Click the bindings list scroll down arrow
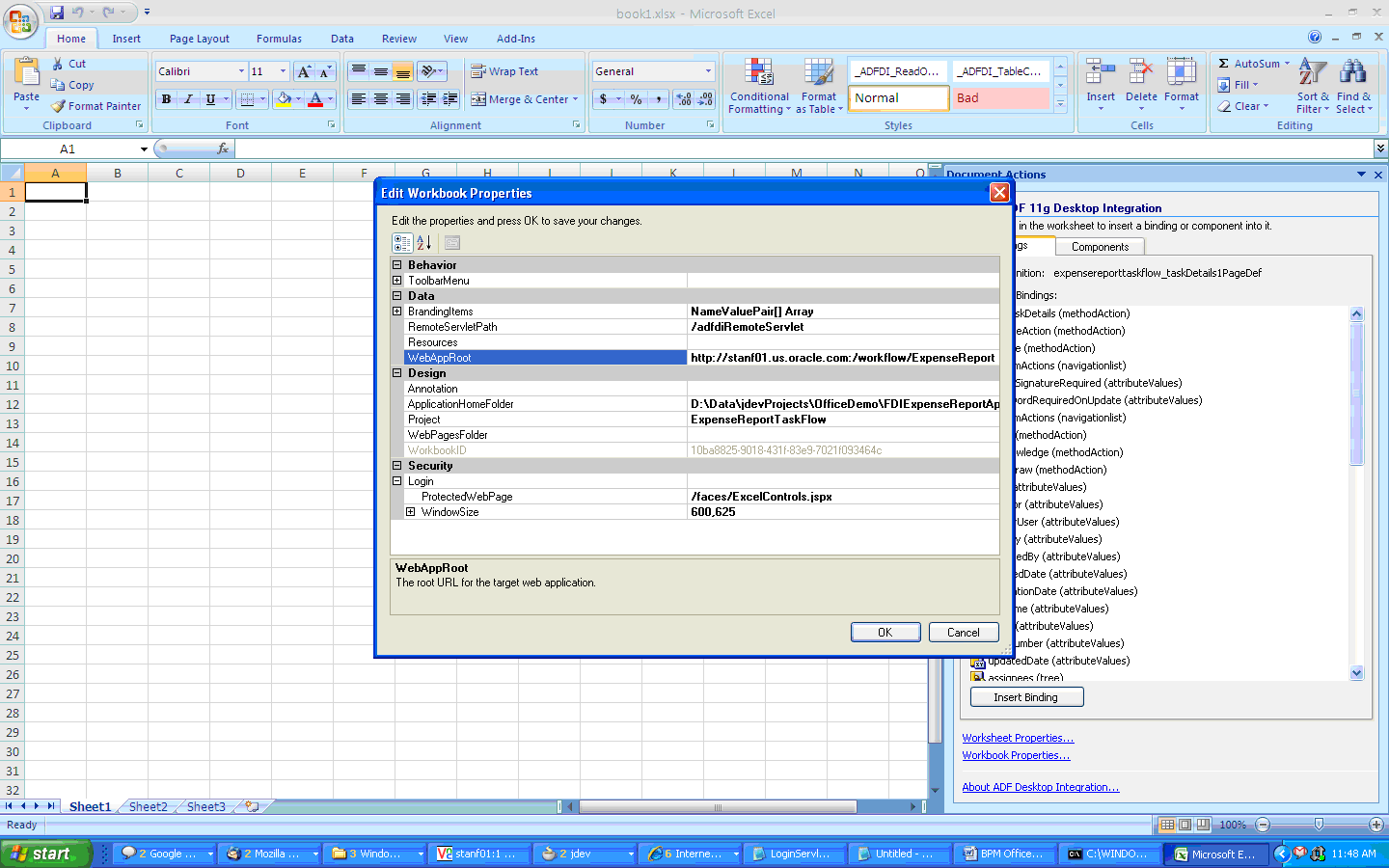This screenshot has width=1389, height=868. [1356, 673]
